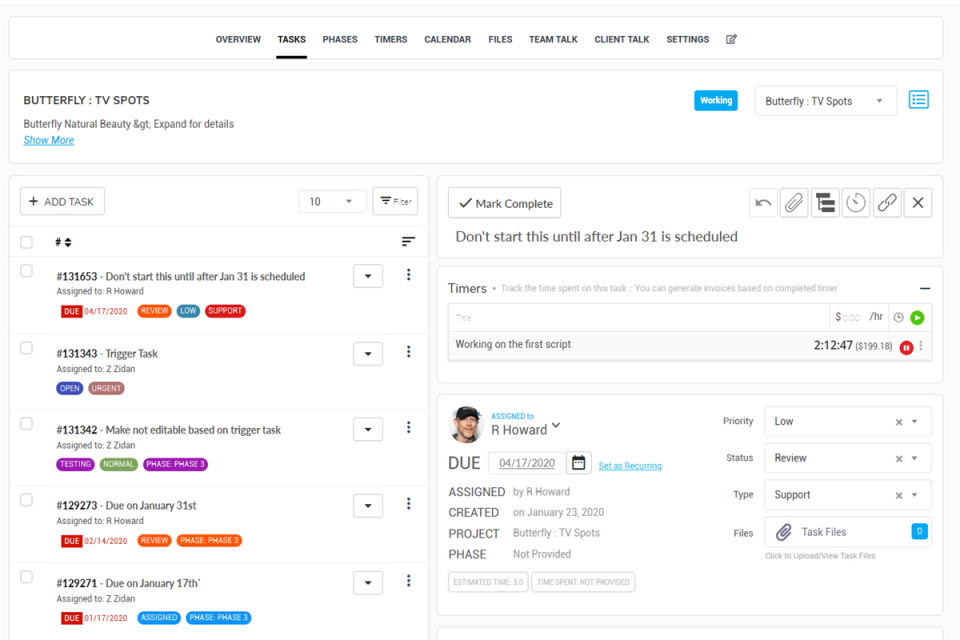Open the Status dropdown showing Review
The image size is (960, 640).
[x=847, y=458]
